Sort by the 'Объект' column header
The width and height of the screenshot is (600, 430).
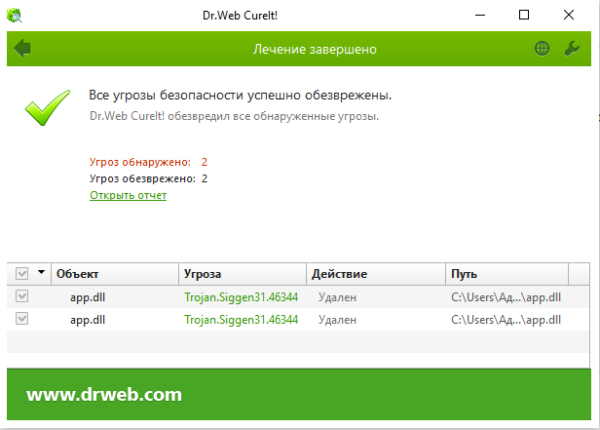tap(115, 274)
